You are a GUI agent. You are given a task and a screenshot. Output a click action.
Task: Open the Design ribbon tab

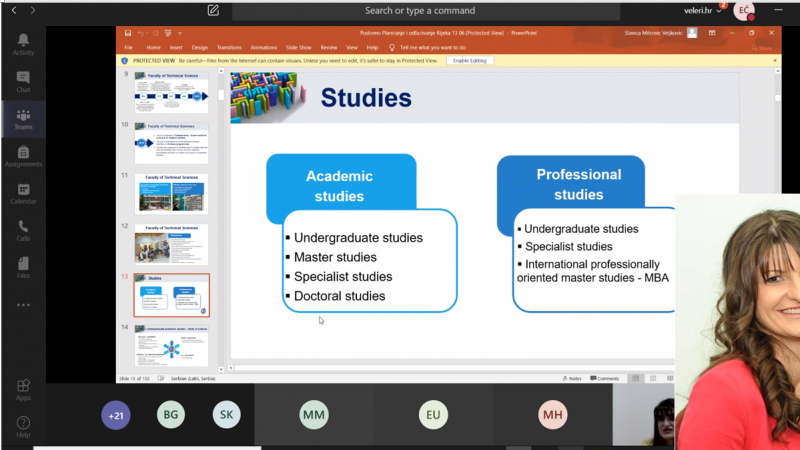click(200, 47)
